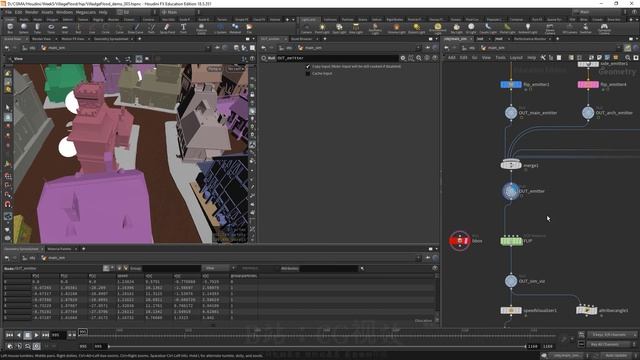
Task: Open the network editor path dropdown
Action: (x=619, y=48)
